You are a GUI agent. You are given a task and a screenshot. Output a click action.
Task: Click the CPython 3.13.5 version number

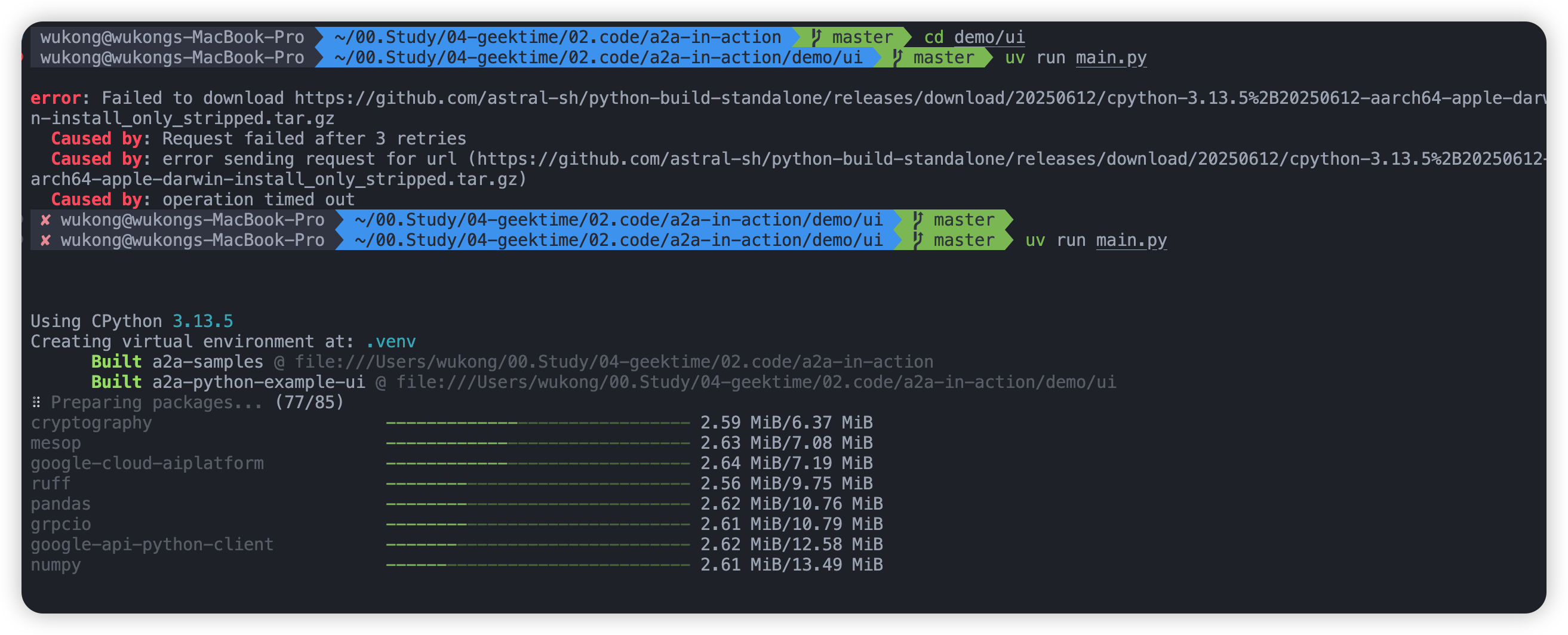click(202, 321)
